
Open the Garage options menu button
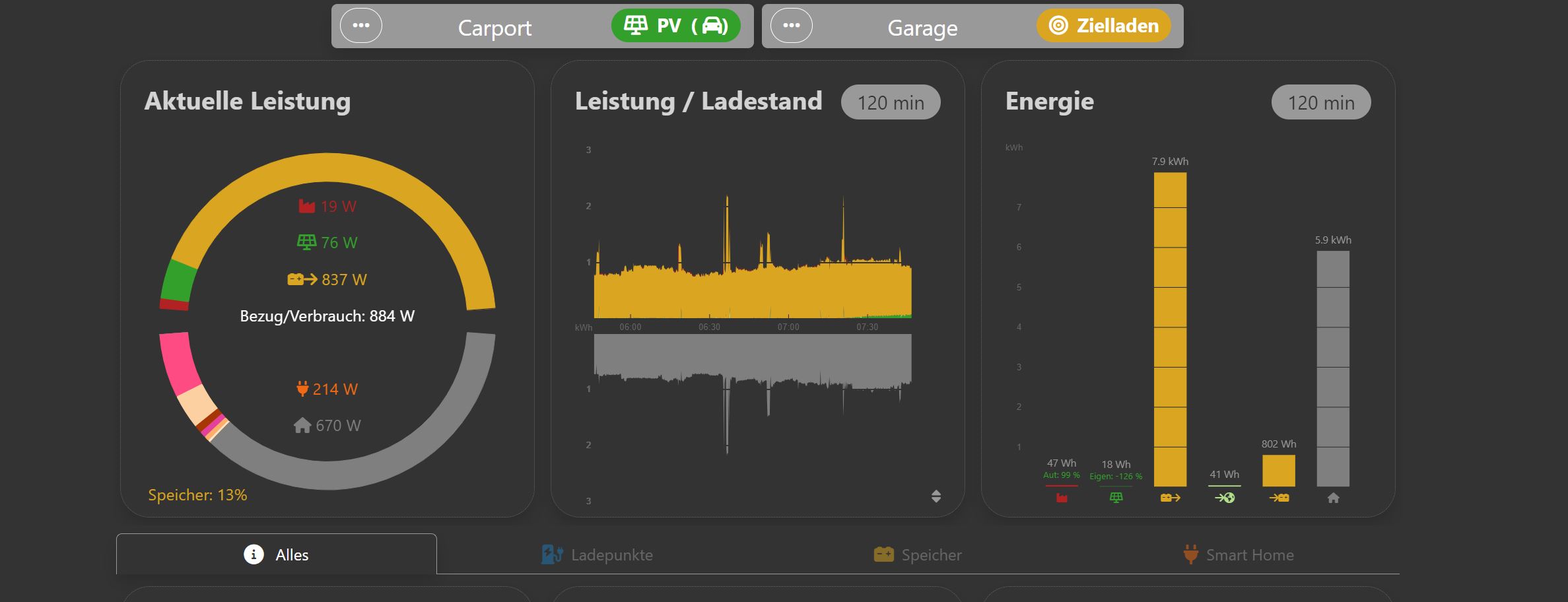(x=792, y=26)
